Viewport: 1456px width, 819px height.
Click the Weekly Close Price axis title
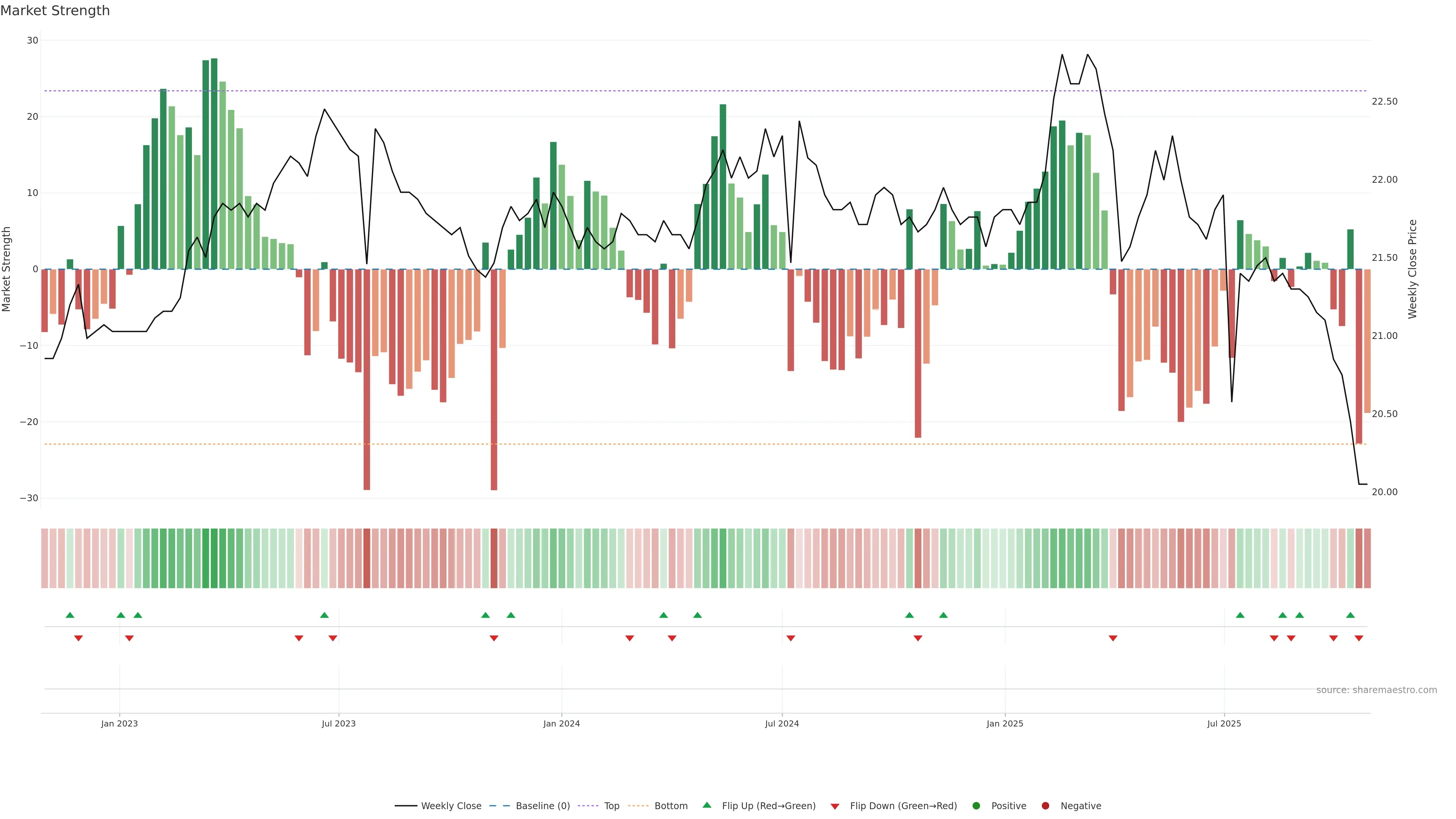point(1412,269)
